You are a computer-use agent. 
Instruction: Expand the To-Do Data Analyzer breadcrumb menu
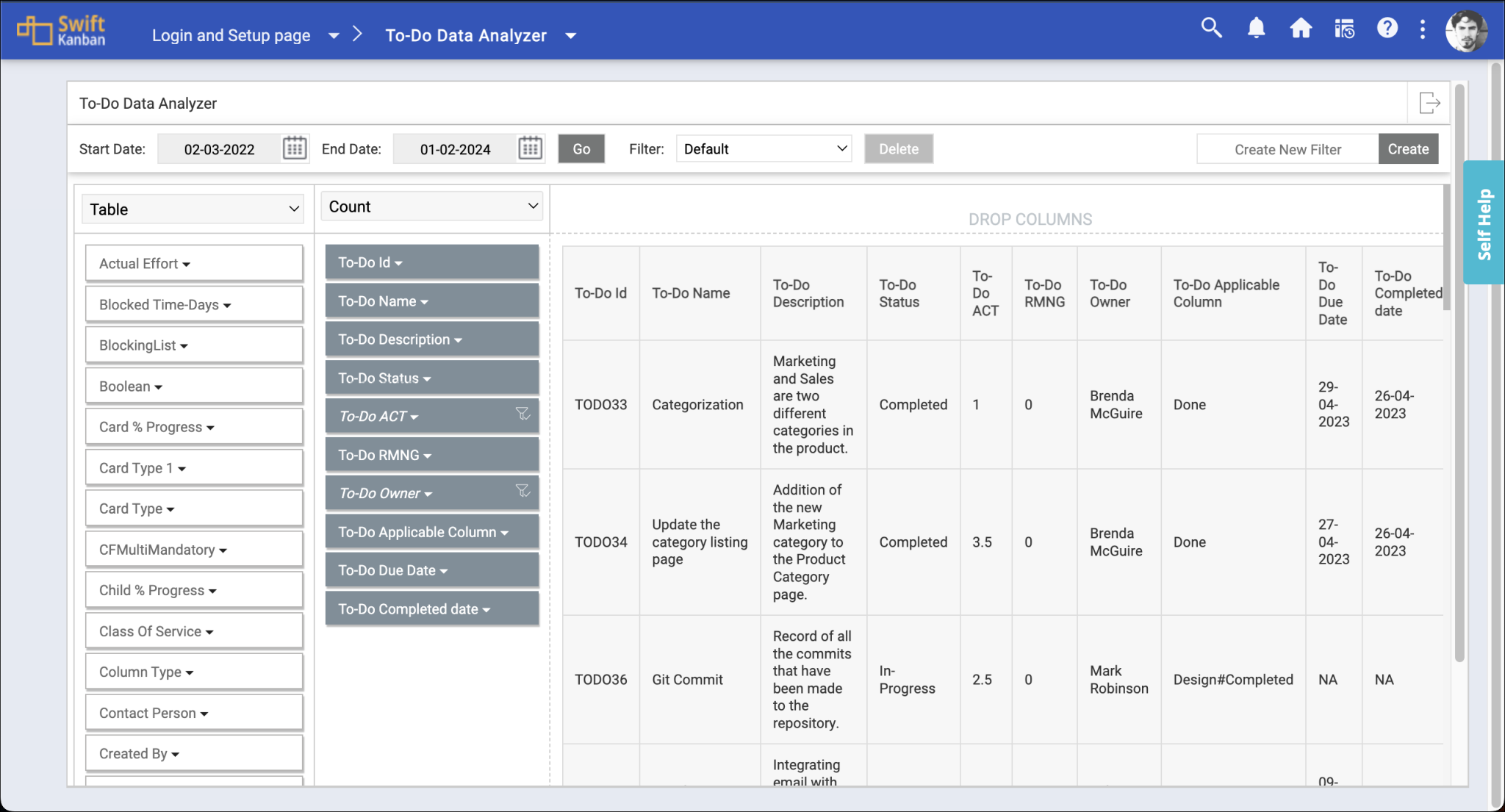point(572,35)
